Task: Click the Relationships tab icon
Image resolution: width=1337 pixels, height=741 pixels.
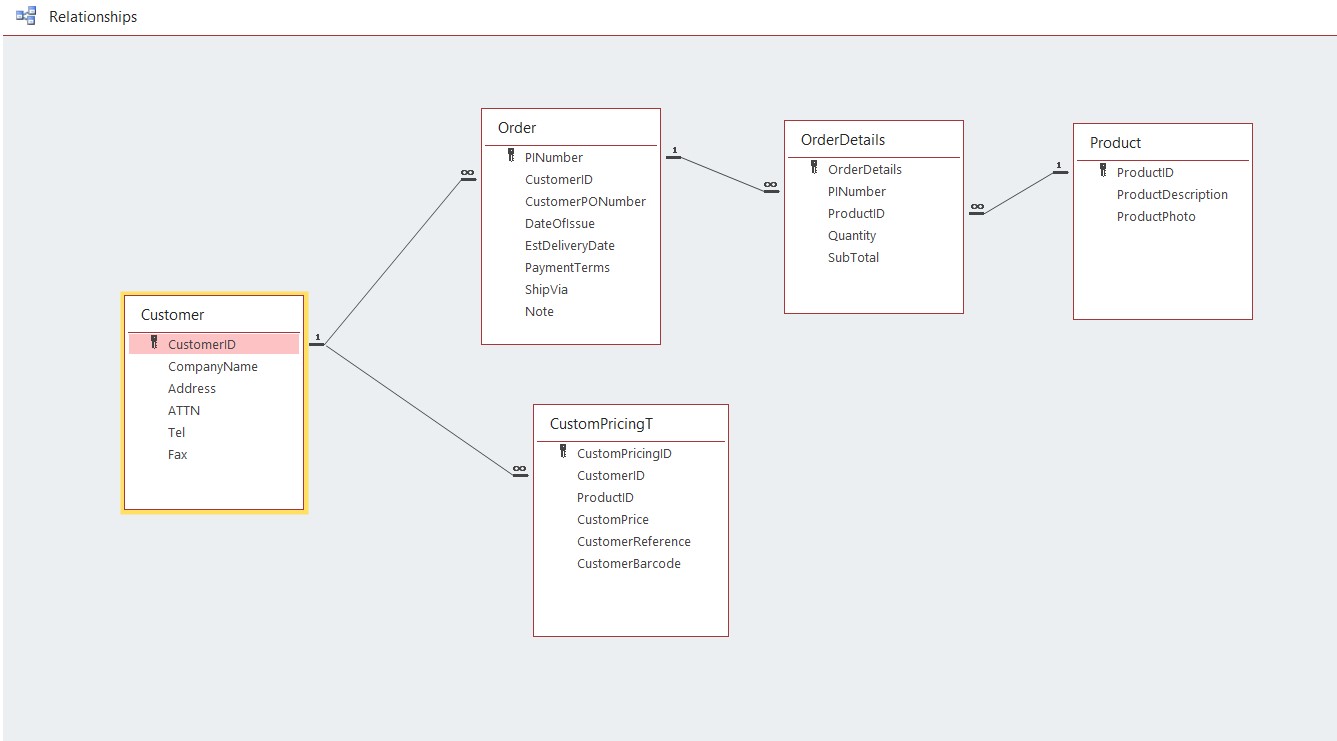Action: click(x=26, y=16)
